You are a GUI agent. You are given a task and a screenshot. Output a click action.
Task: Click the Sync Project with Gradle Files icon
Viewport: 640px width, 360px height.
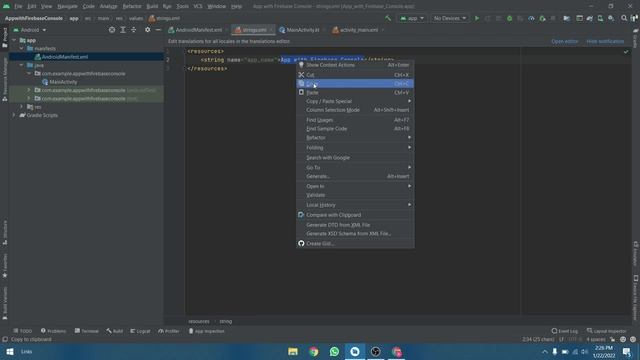(590, 18)
